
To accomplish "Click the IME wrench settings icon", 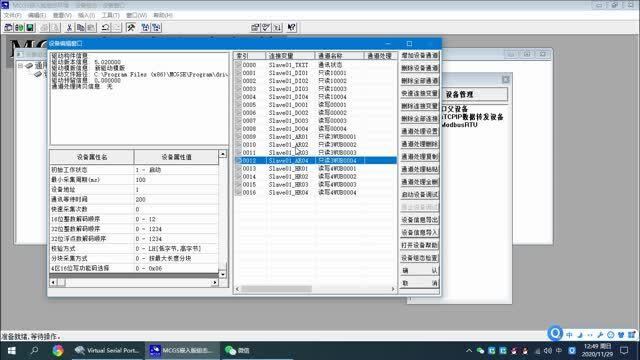I will 600,335.
